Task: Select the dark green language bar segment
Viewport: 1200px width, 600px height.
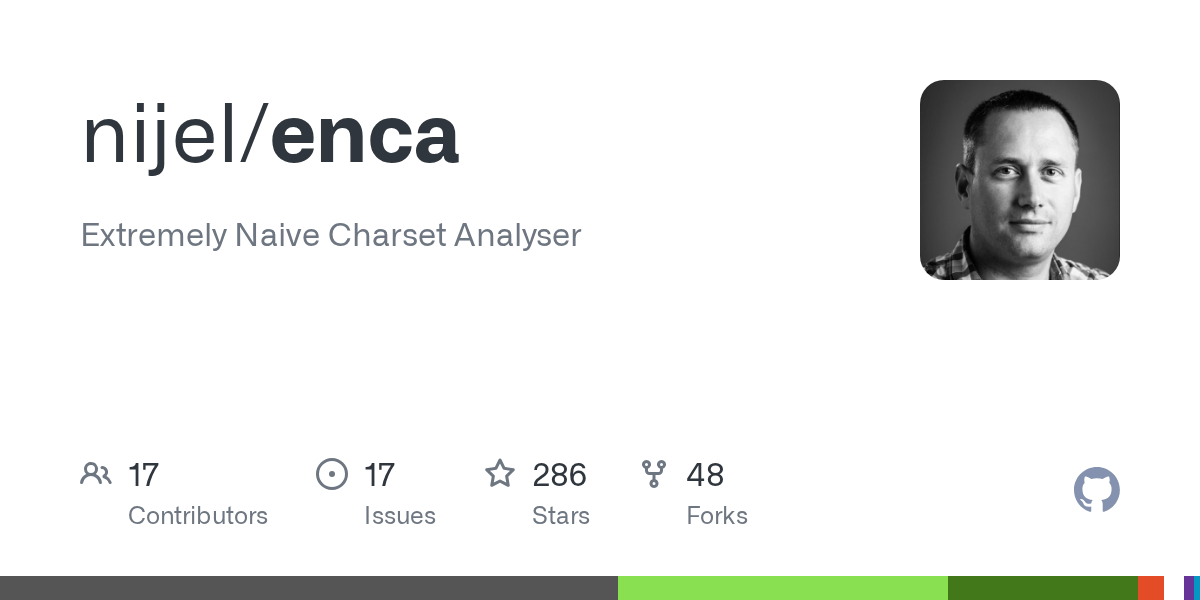Action: pyautogui.click(x=1043, y=588)
